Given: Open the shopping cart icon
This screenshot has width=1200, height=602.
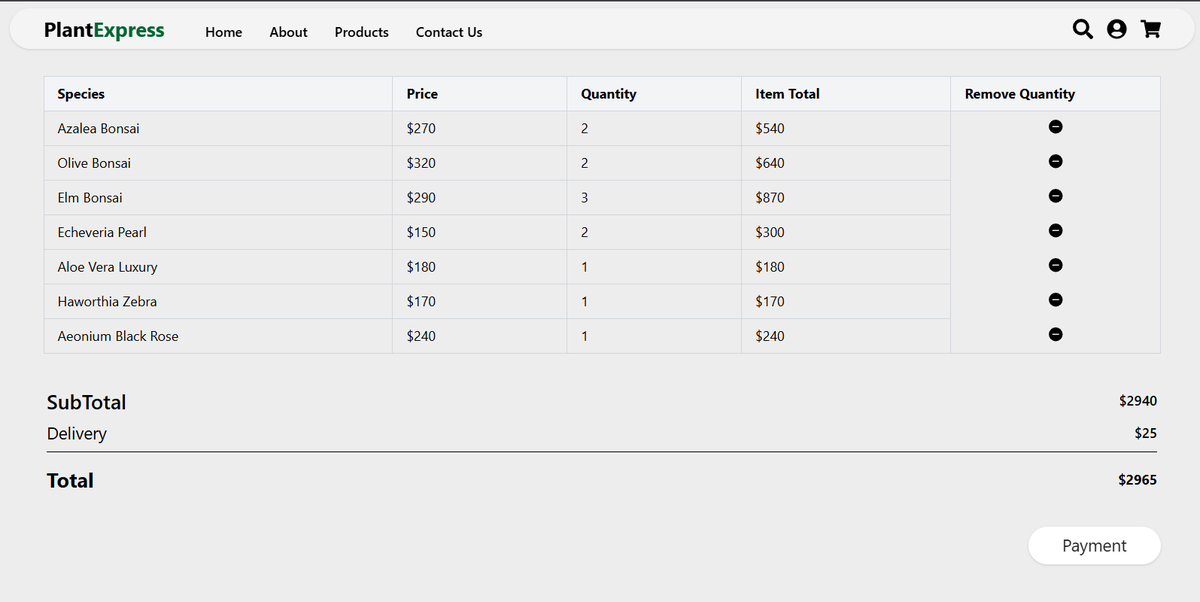Looking at the screenshot, I should (1151, 30).
